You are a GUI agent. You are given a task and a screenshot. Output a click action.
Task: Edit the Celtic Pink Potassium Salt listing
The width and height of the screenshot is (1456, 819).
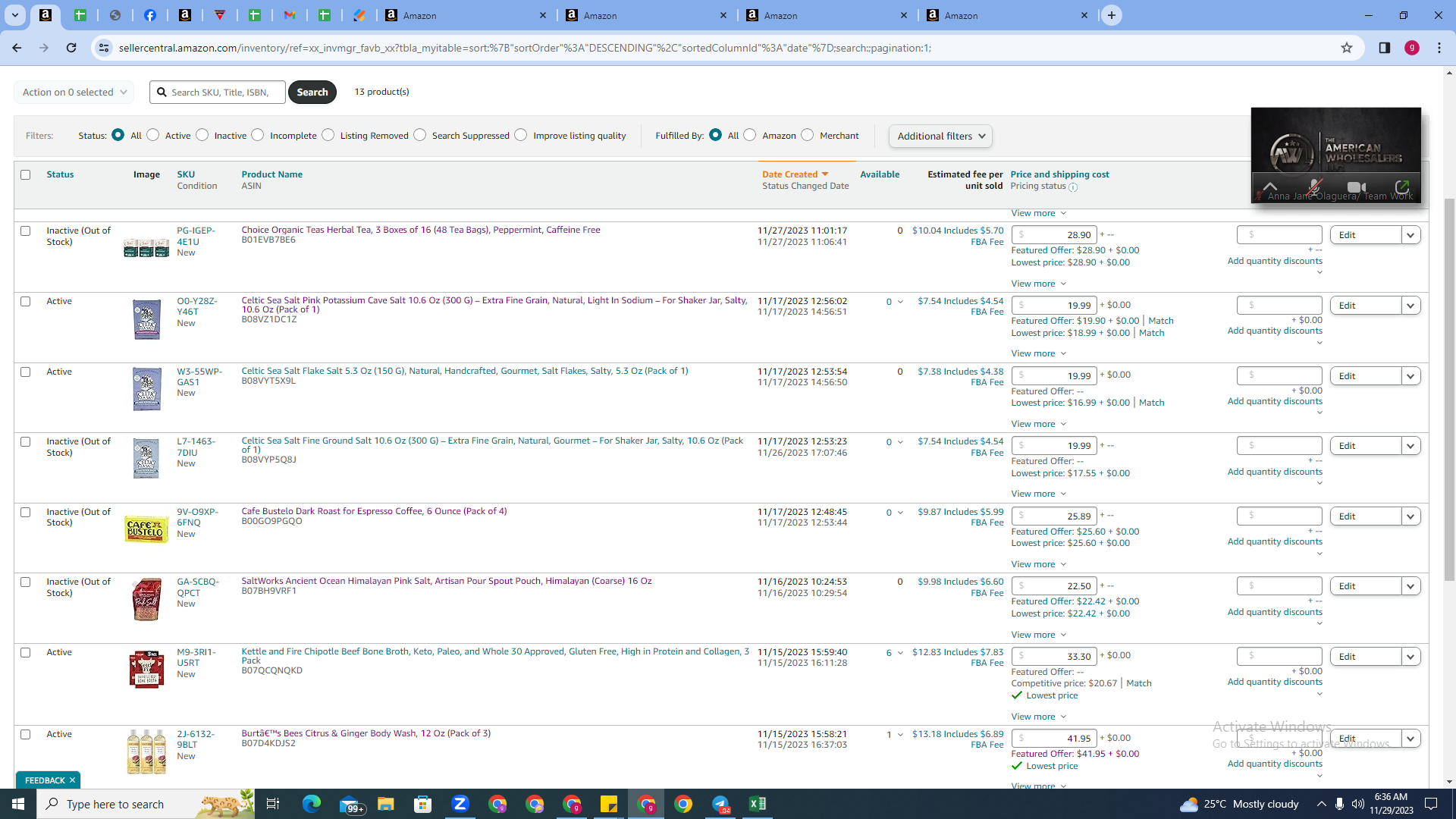tap(1366, 306)
